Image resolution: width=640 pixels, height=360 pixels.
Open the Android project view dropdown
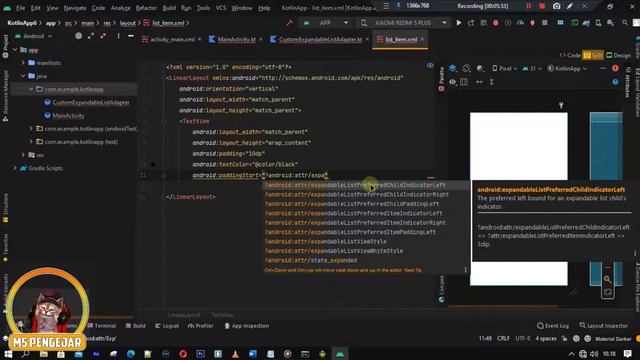click(34, 36)
